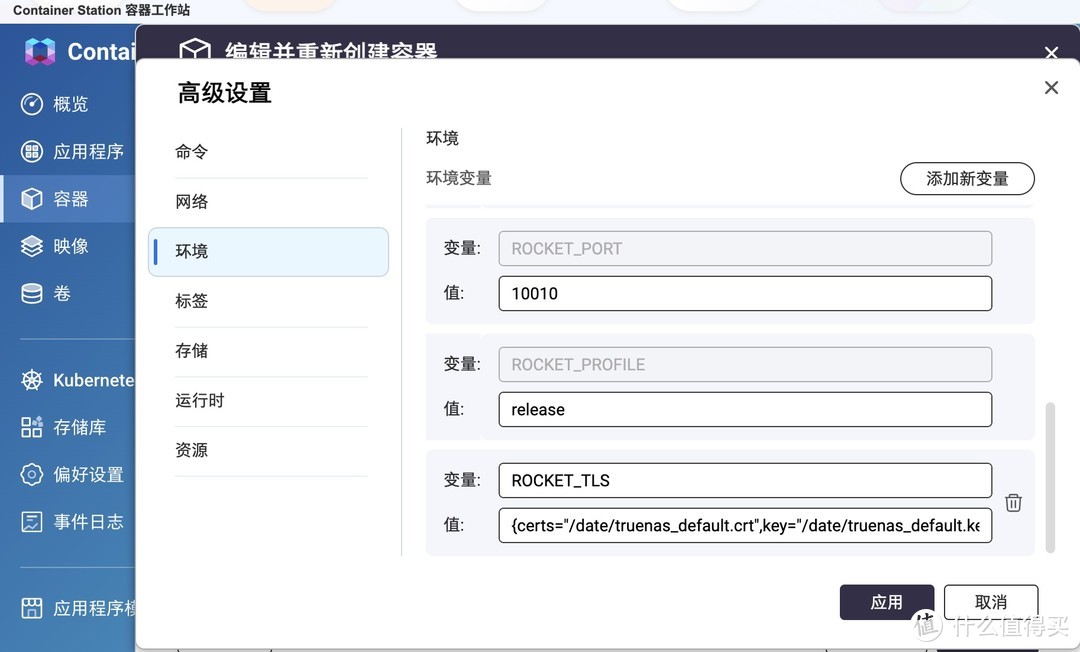This screenshot has width=1080, height=652.
Task: Open the Labels settings tab
Action: click(x=192, y=301)
